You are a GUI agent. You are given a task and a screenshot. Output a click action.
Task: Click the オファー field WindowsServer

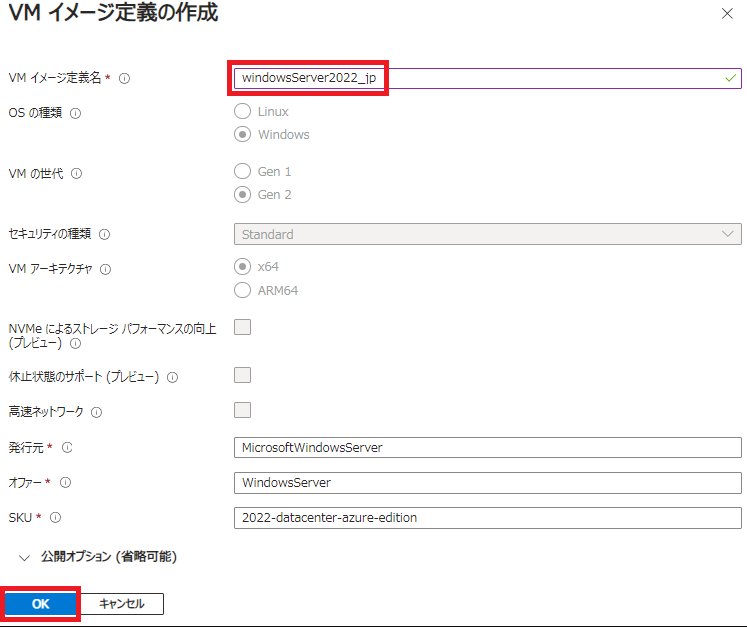point(487,483)
